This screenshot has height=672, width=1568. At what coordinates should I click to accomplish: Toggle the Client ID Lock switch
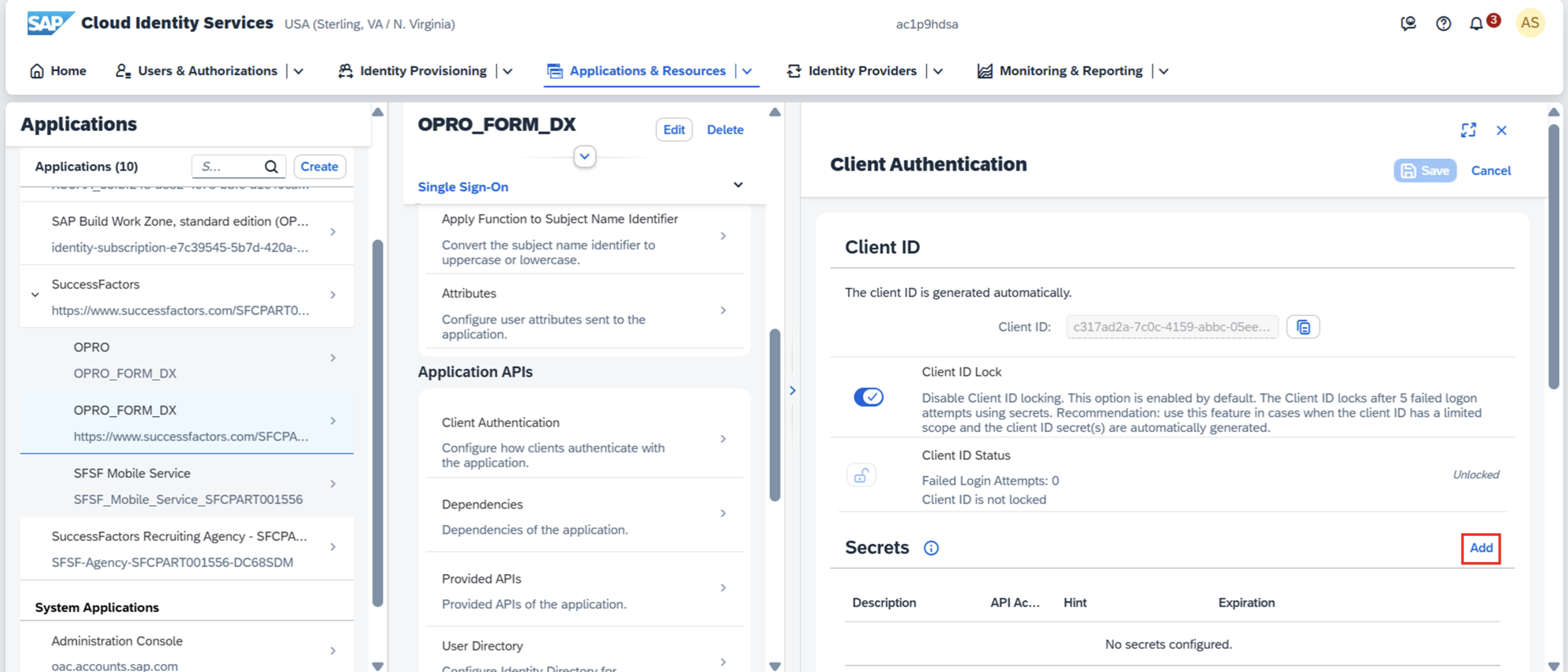[868, 397]
